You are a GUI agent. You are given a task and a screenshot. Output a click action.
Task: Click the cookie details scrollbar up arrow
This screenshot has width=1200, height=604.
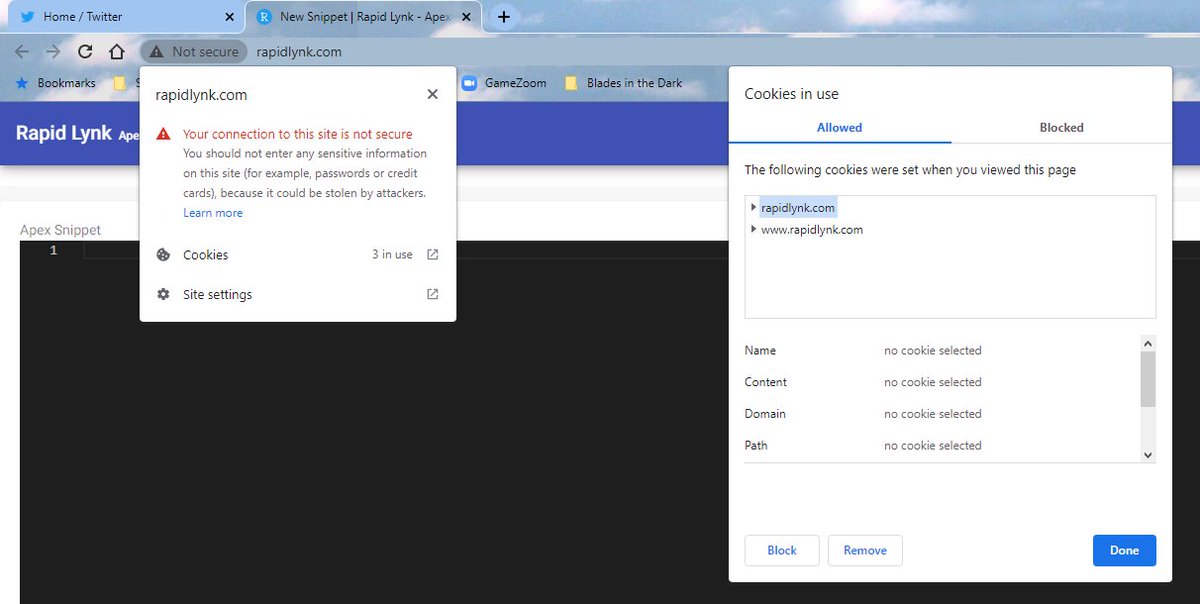pos(1148,343)
